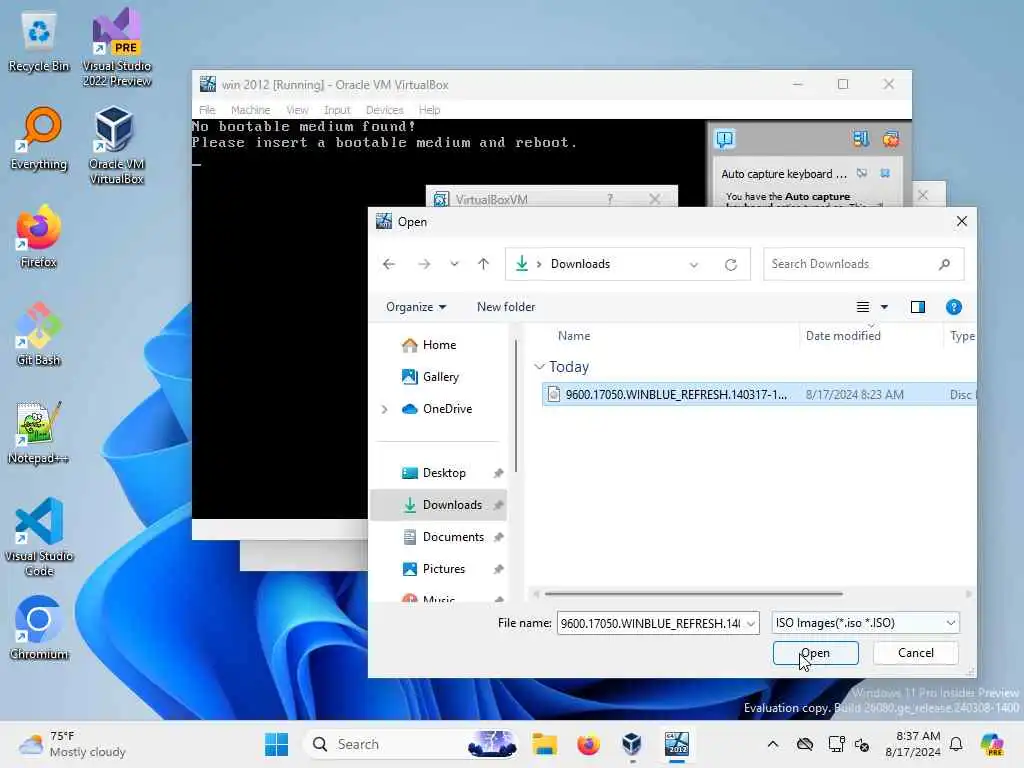Open the weather widget showing 75°F
The width and height of the screenshot is (1024, 768).
(x=72, y=744)
